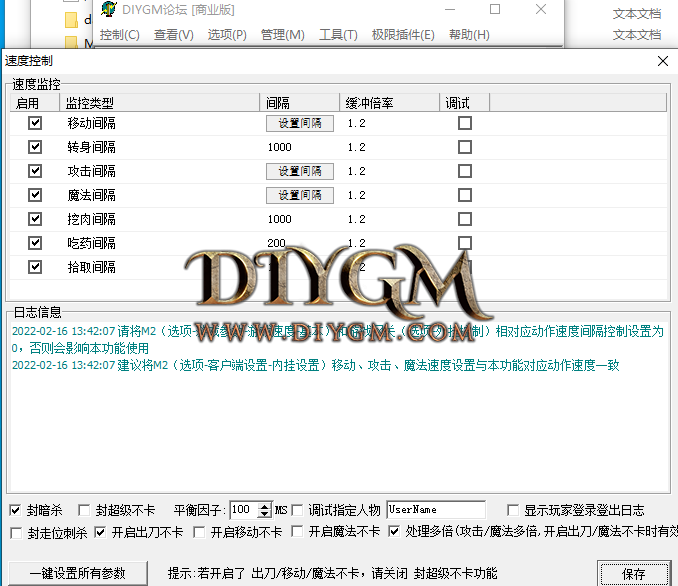
Task: Uncheck enable box for 魔法间隔 row
Action: click(35, 195)
